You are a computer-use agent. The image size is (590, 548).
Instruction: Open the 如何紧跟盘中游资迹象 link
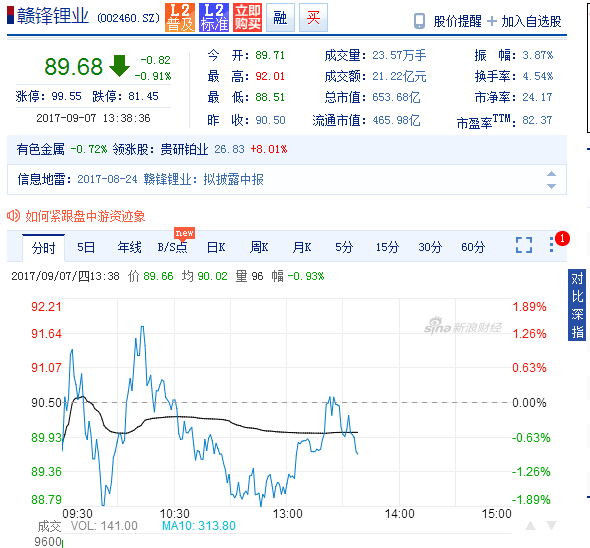point(85,216)
